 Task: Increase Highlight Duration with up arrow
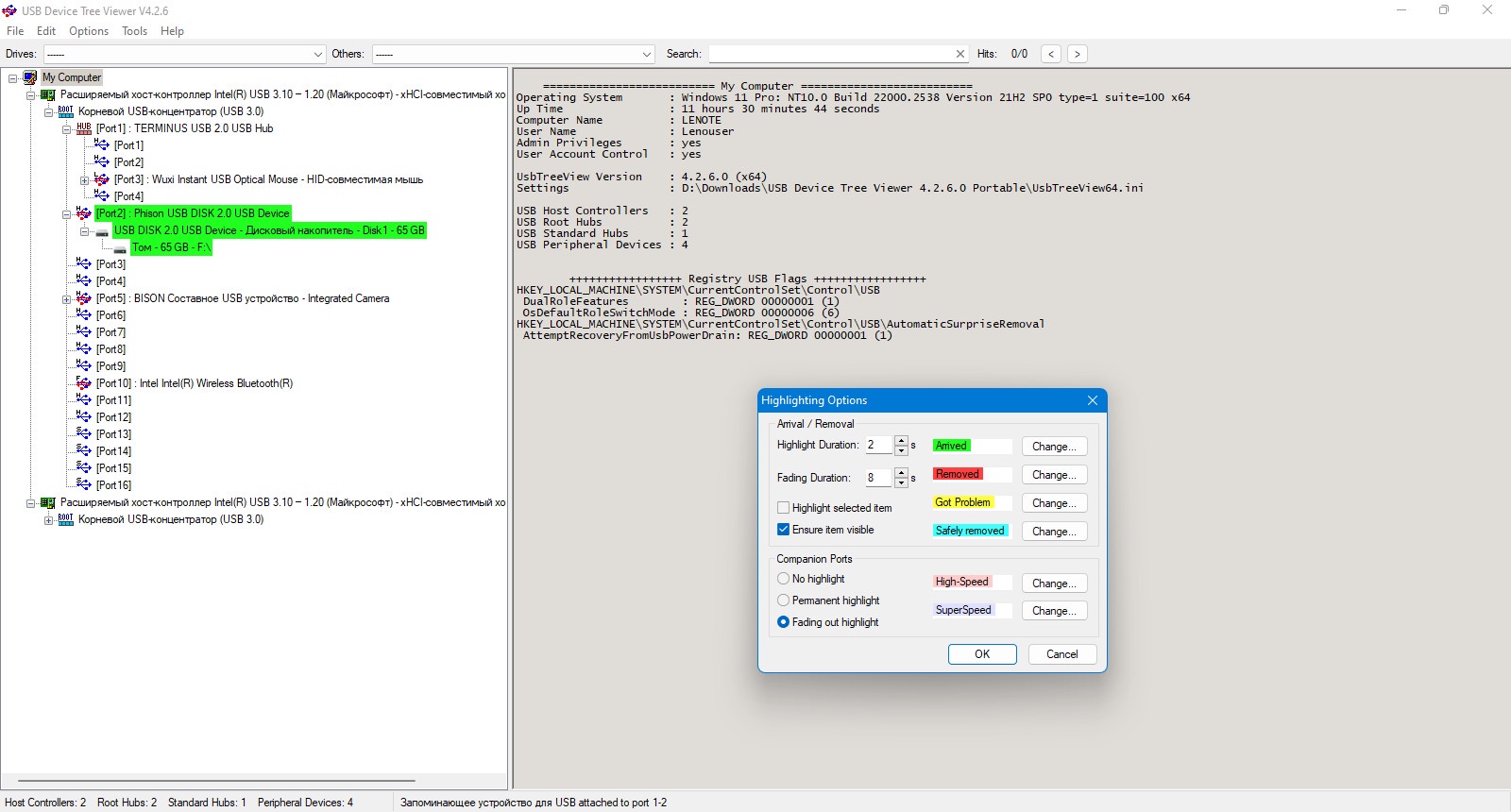click(901, 441)
